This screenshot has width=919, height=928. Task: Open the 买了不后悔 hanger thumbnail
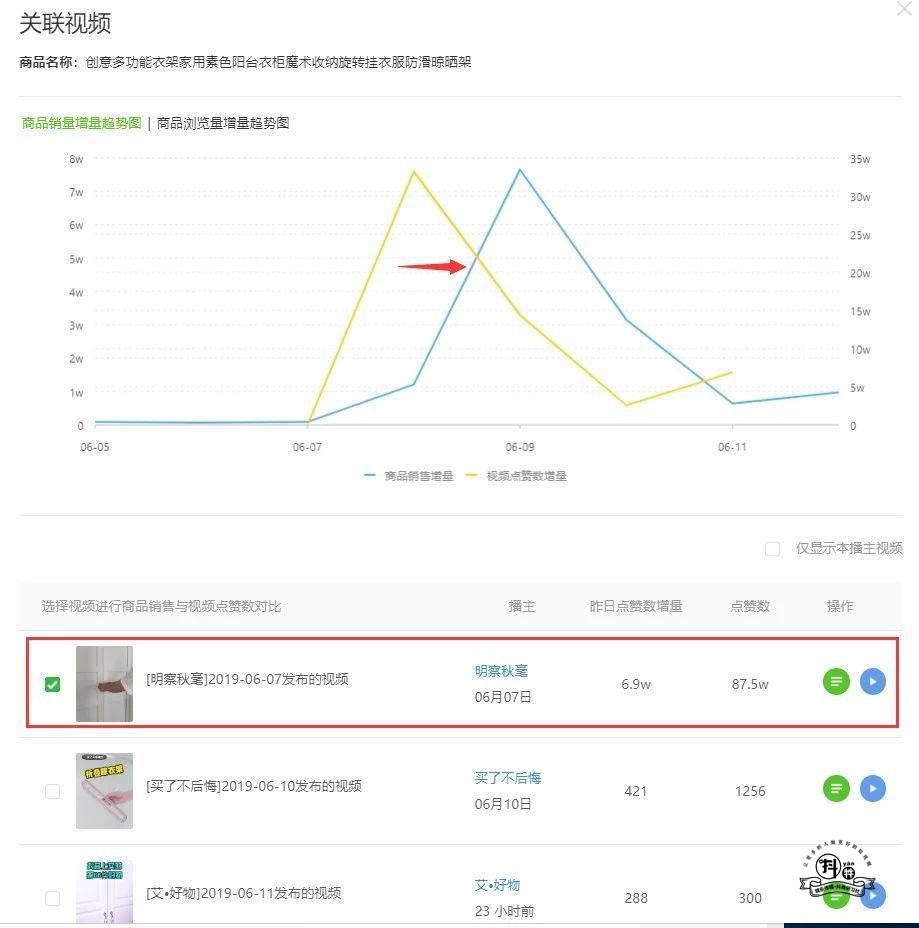click(104, 791)
